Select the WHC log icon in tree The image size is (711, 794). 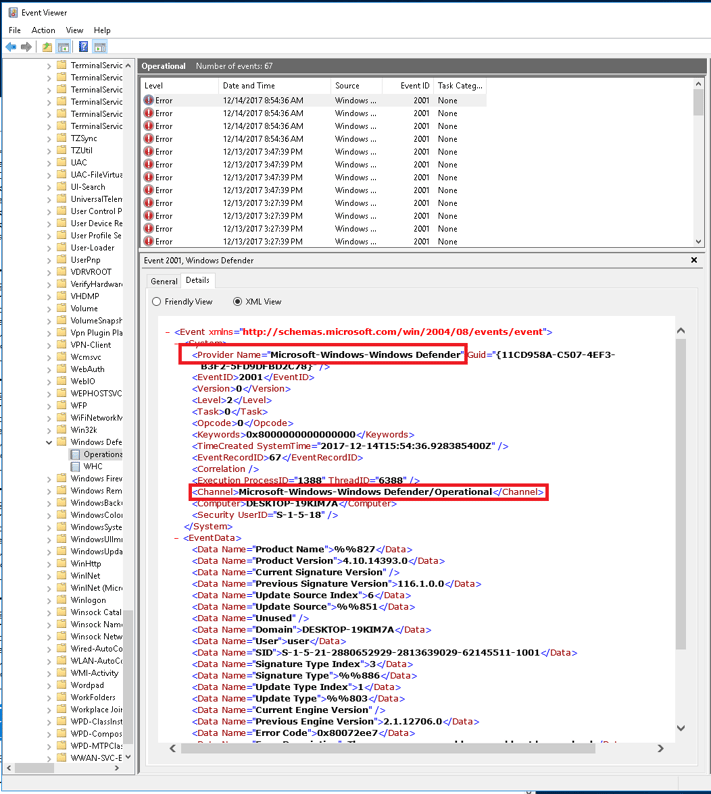[75, 466]
